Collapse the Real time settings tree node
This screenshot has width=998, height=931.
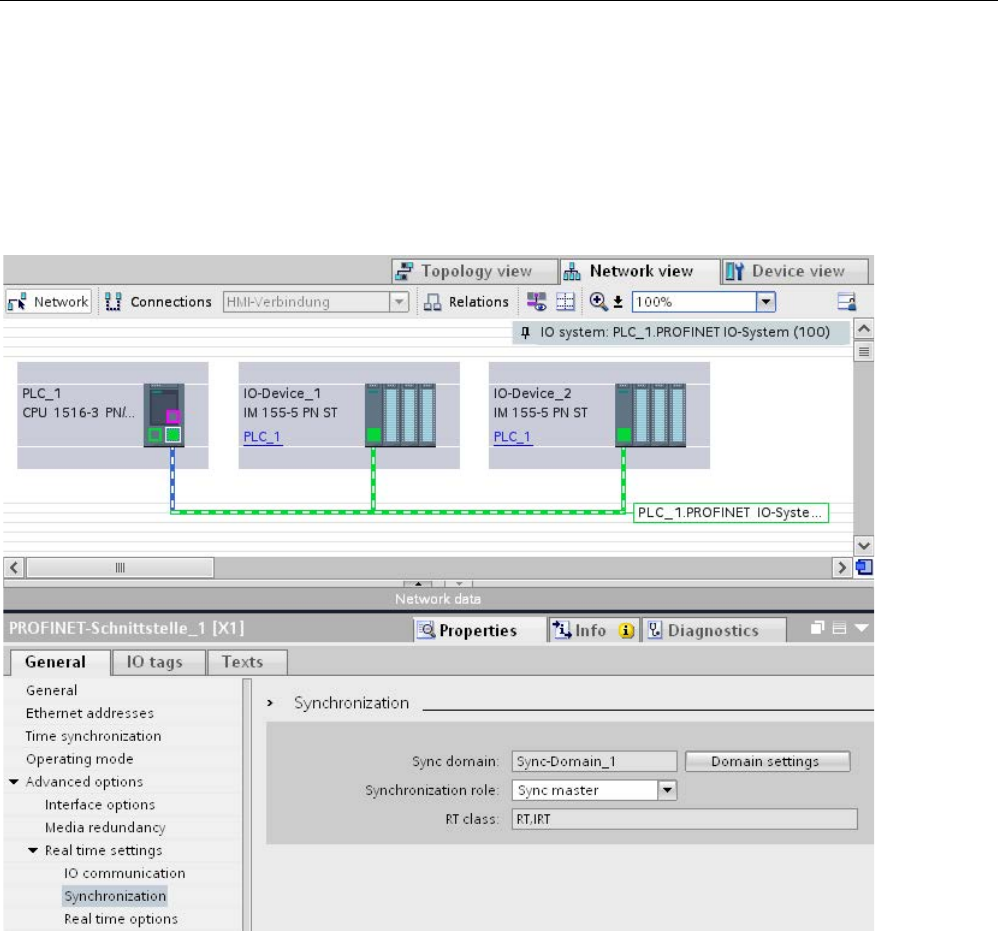[33, 851]
